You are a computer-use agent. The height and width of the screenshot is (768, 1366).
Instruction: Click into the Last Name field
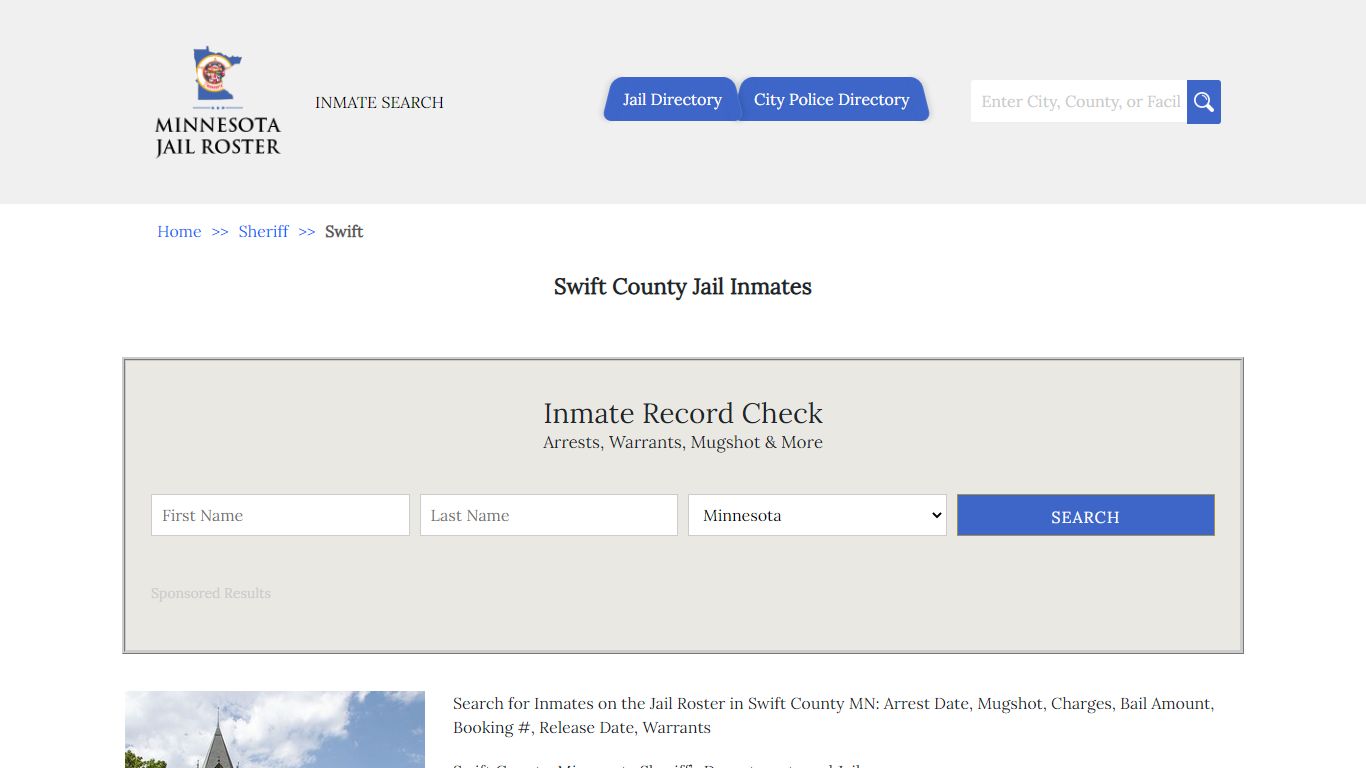(x=549, y=515)
